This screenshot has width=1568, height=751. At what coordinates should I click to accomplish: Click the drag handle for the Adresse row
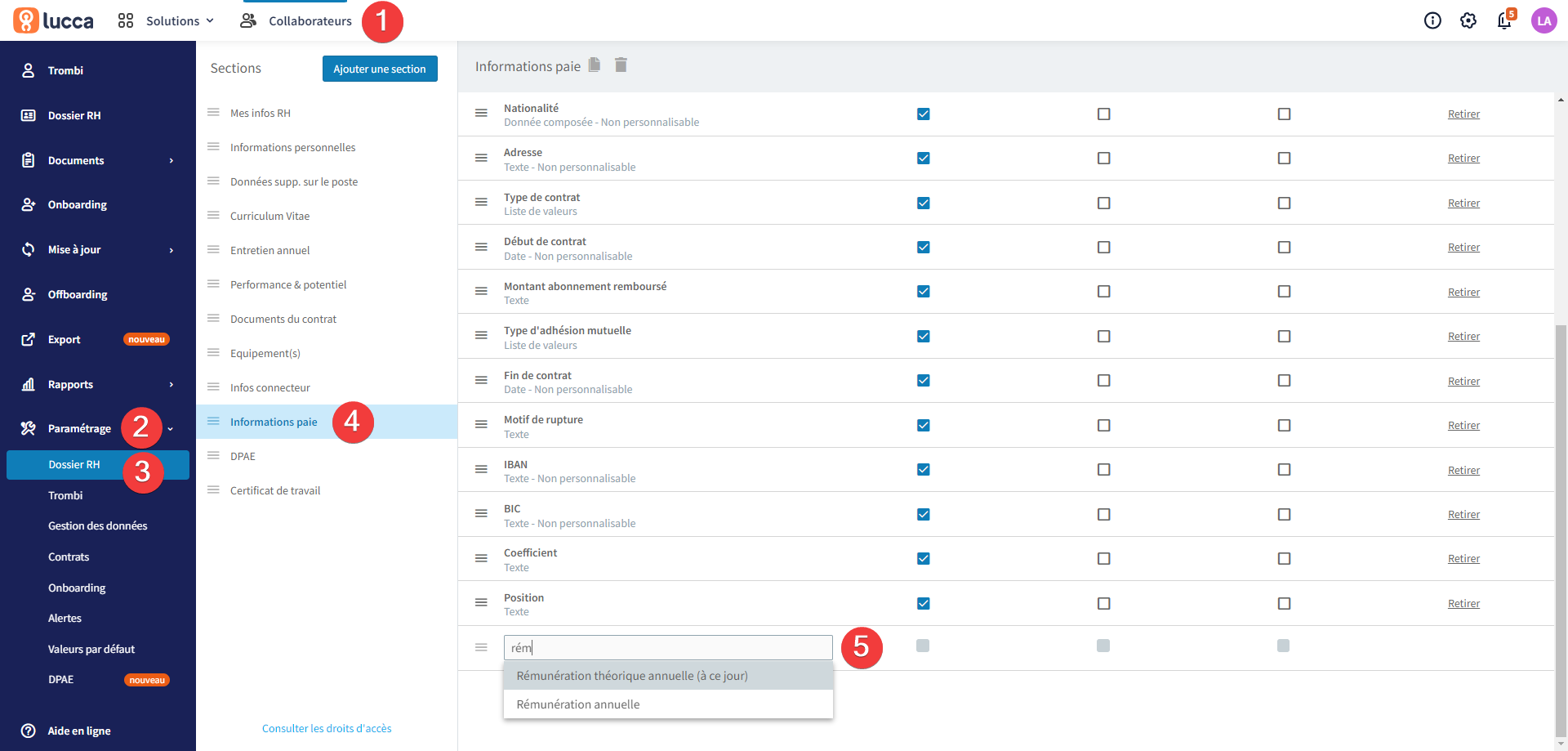pyautogui.click(x=481, y=158)
